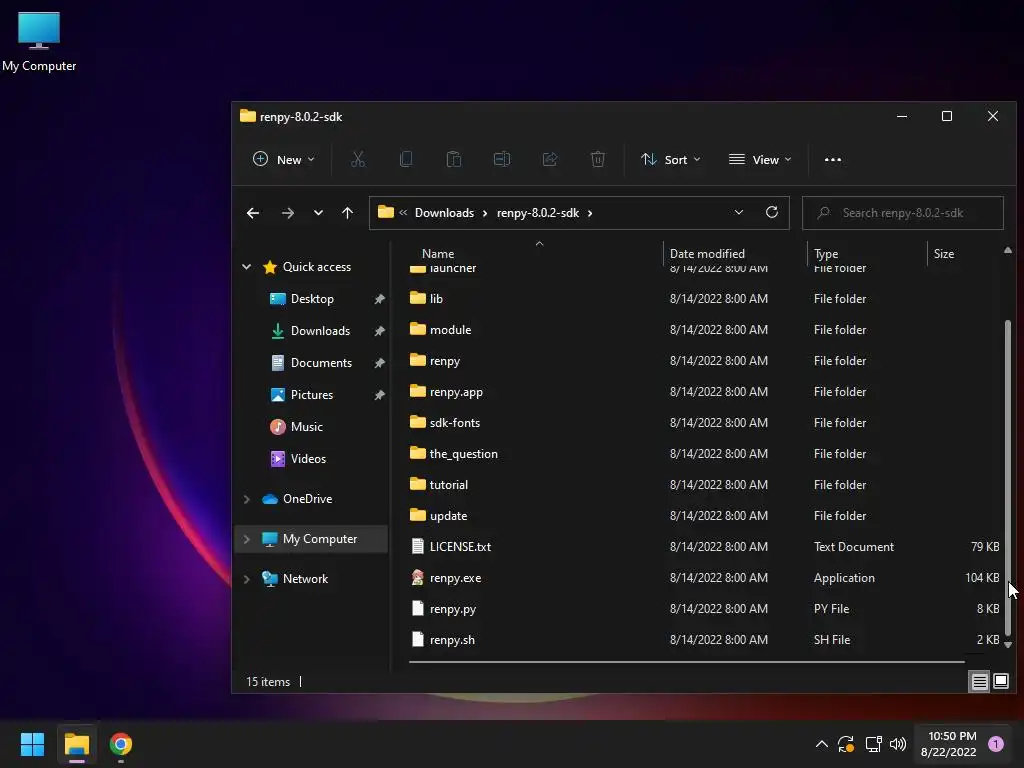Click the Cut scissors icon in toolbar
This screenshot has width=1024, height=768.
[358, 159]
